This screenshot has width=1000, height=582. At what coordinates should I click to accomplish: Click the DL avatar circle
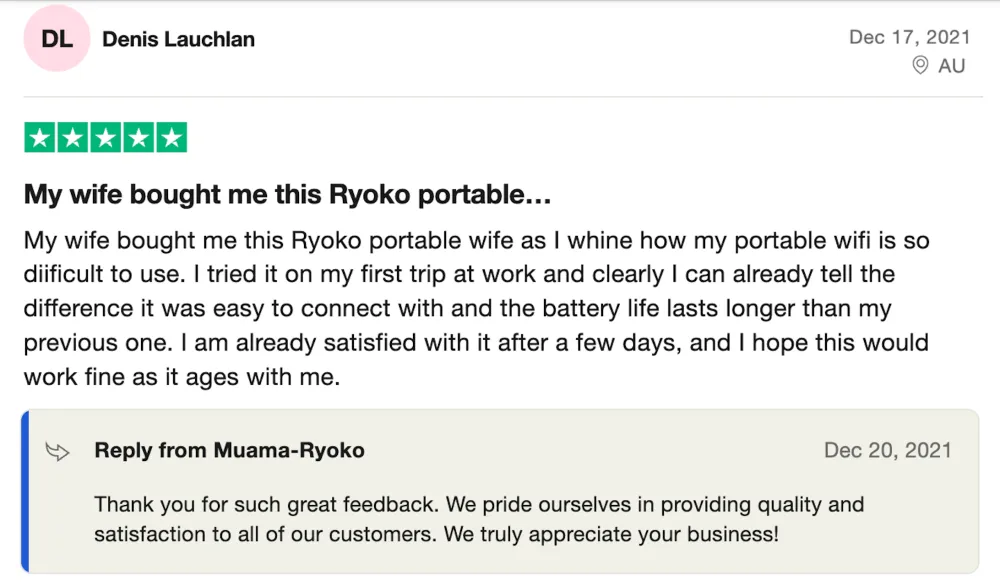pyautogui.click(x=57, y=39)
